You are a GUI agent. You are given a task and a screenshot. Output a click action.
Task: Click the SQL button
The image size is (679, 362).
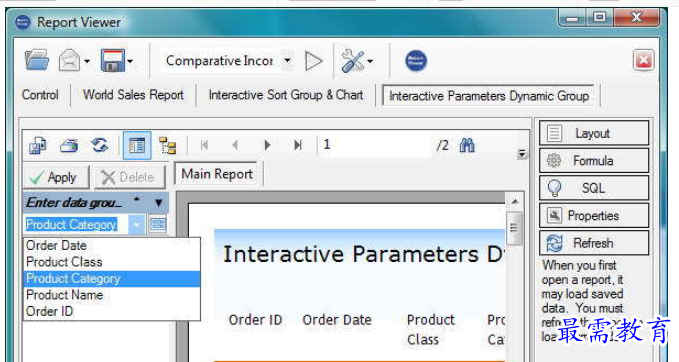coord(594,188)
